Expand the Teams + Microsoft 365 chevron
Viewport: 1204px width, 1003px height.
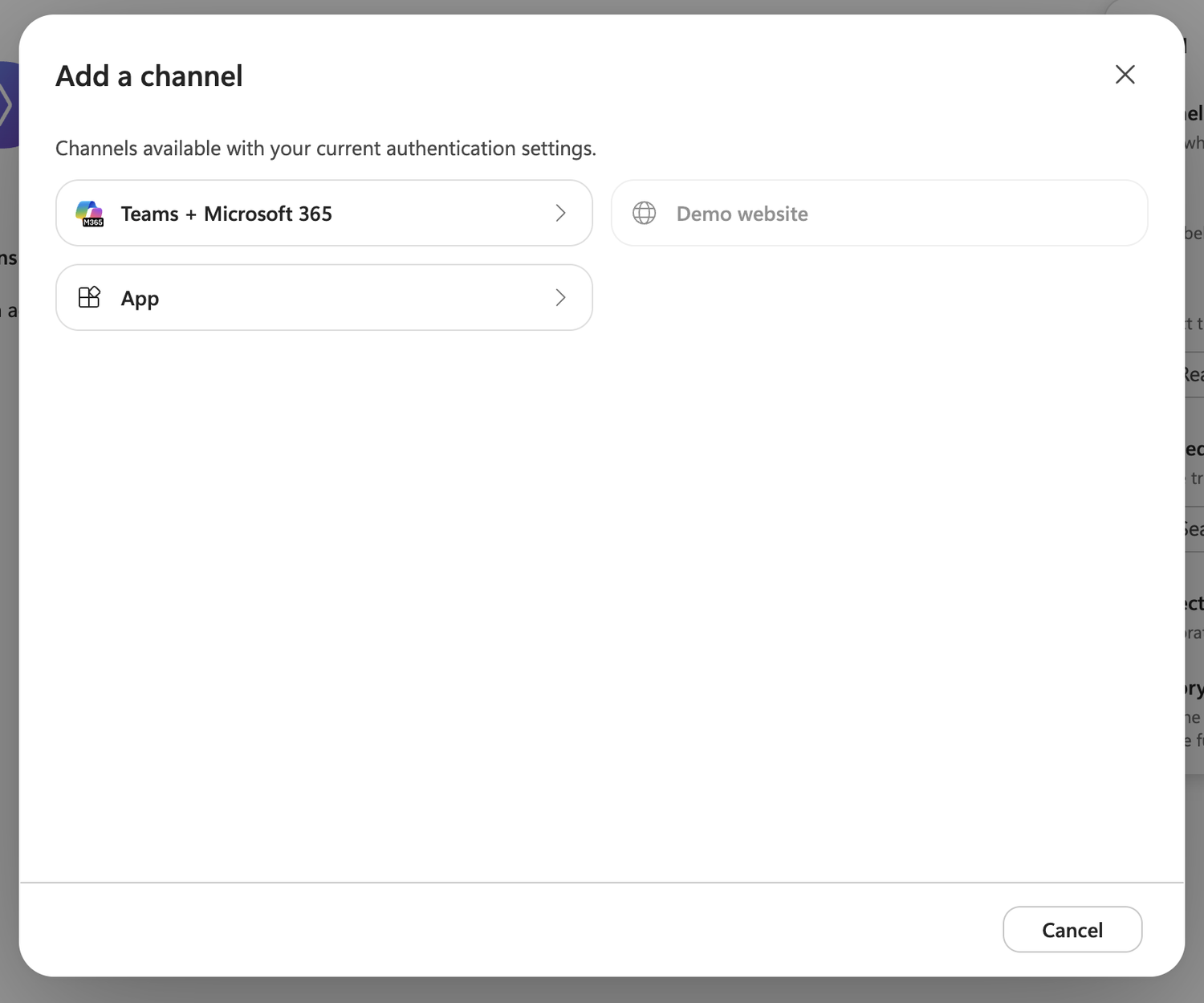(561, 213)
